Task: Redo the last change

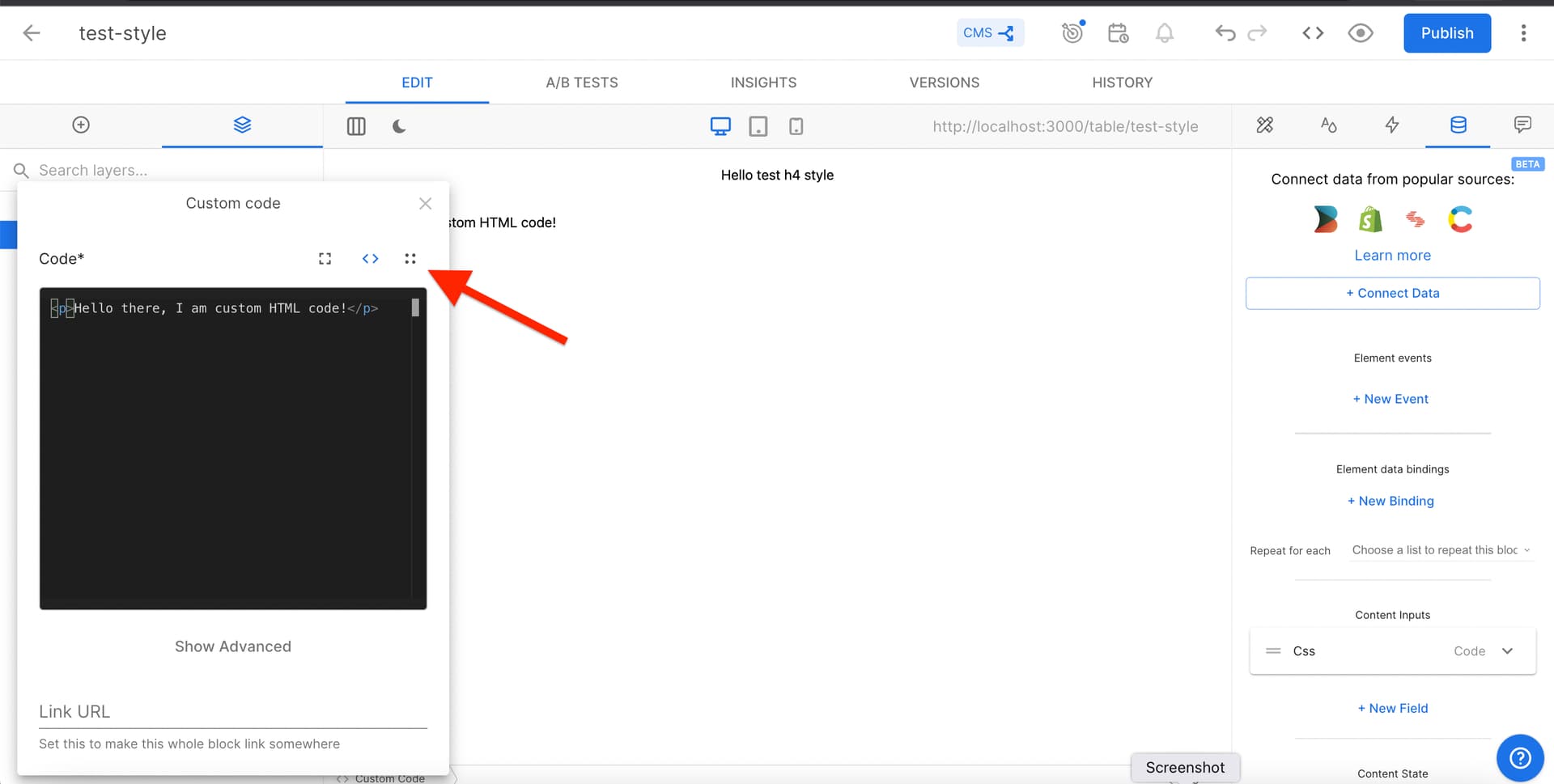Action: pos(1257,33)
